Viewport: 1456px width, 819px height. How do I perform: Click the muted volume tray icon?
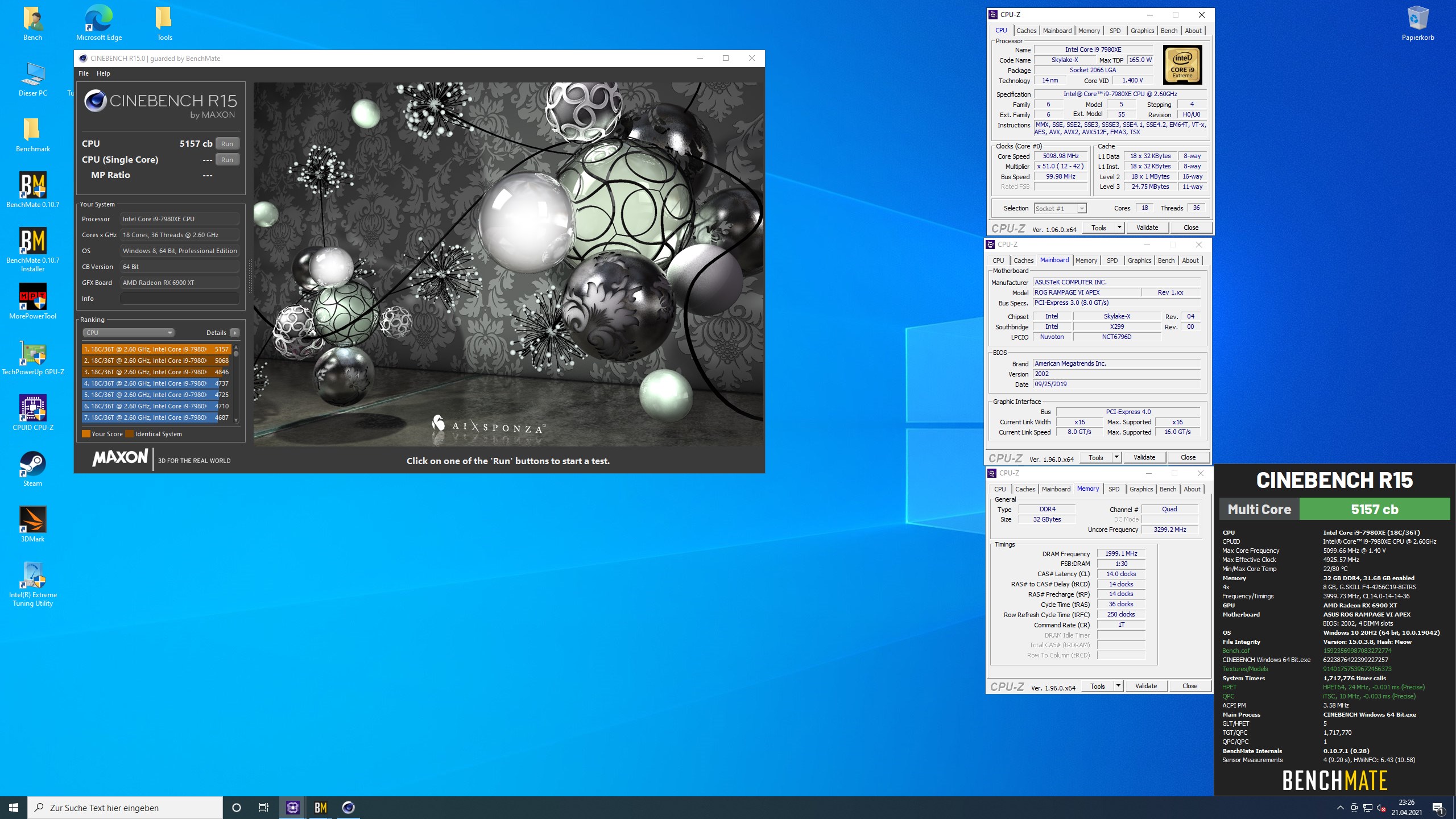pos(1381,808)
